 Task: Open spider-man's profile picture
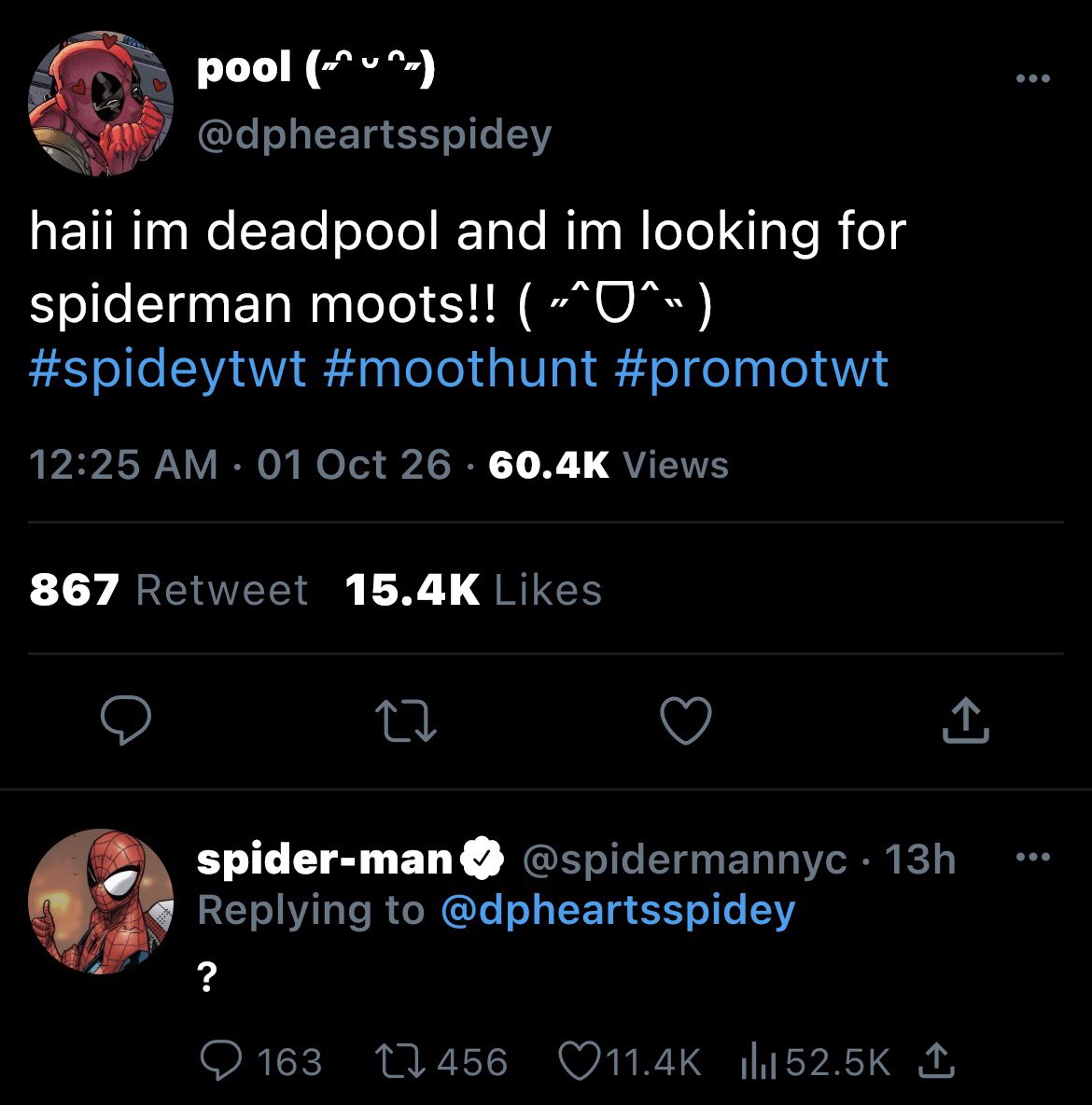(101, 902)
